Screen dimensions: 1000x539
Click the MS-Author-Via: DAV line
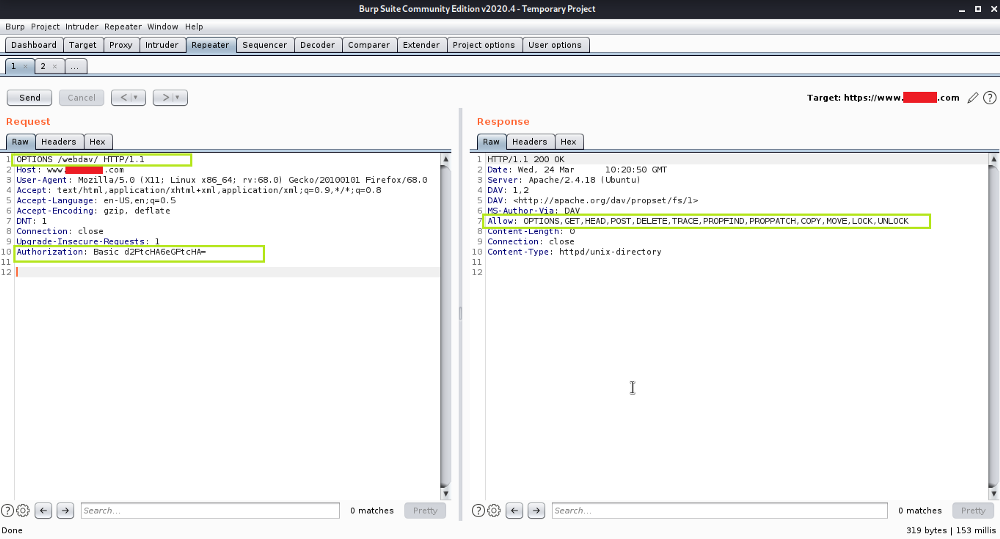pyautogui.click(x=533, y=210)
